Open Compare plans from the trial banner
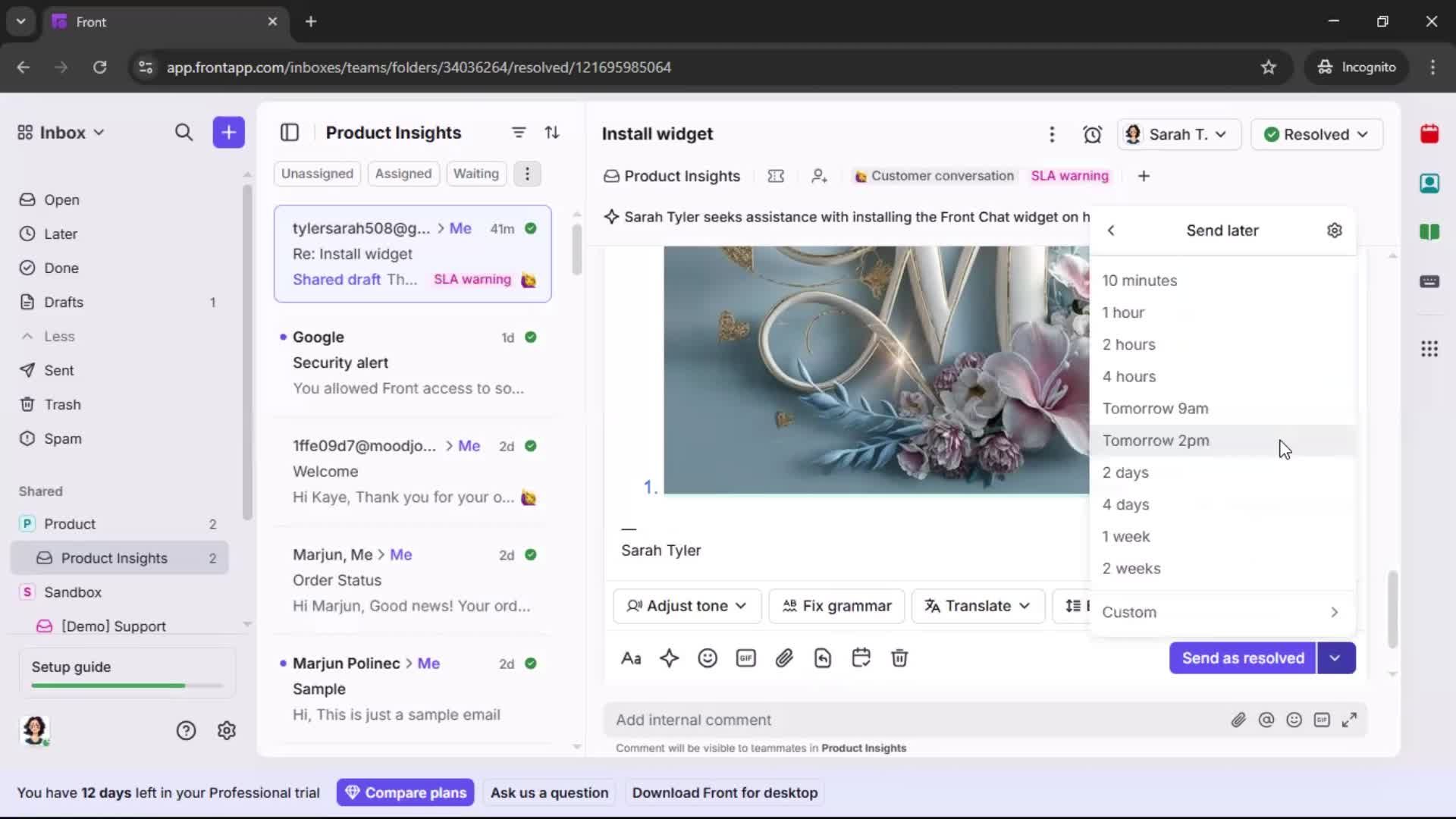 pyautogui.click(x=405, y=792)
